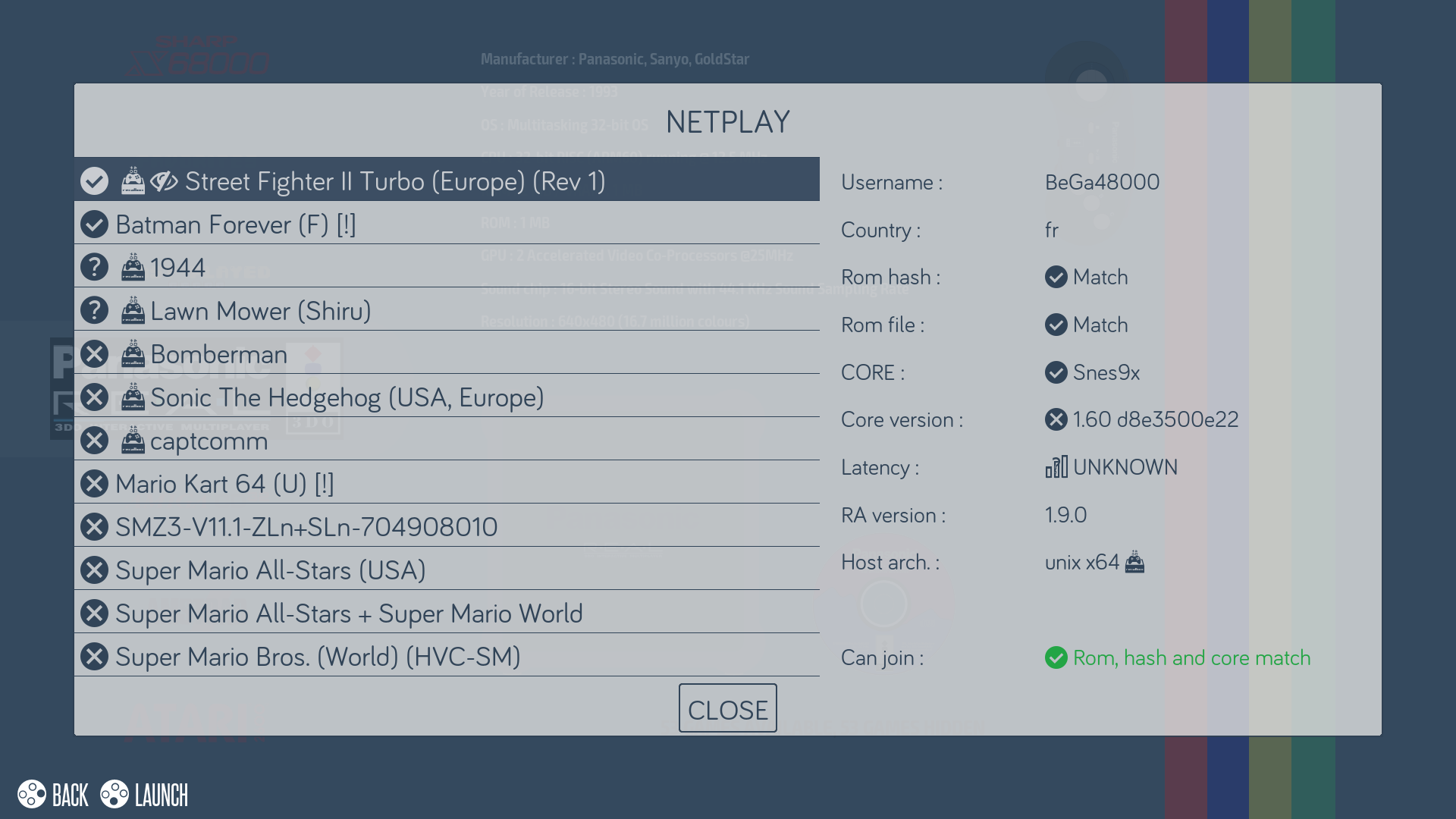Select the Bomberman netplay entry

coord(447,353)
